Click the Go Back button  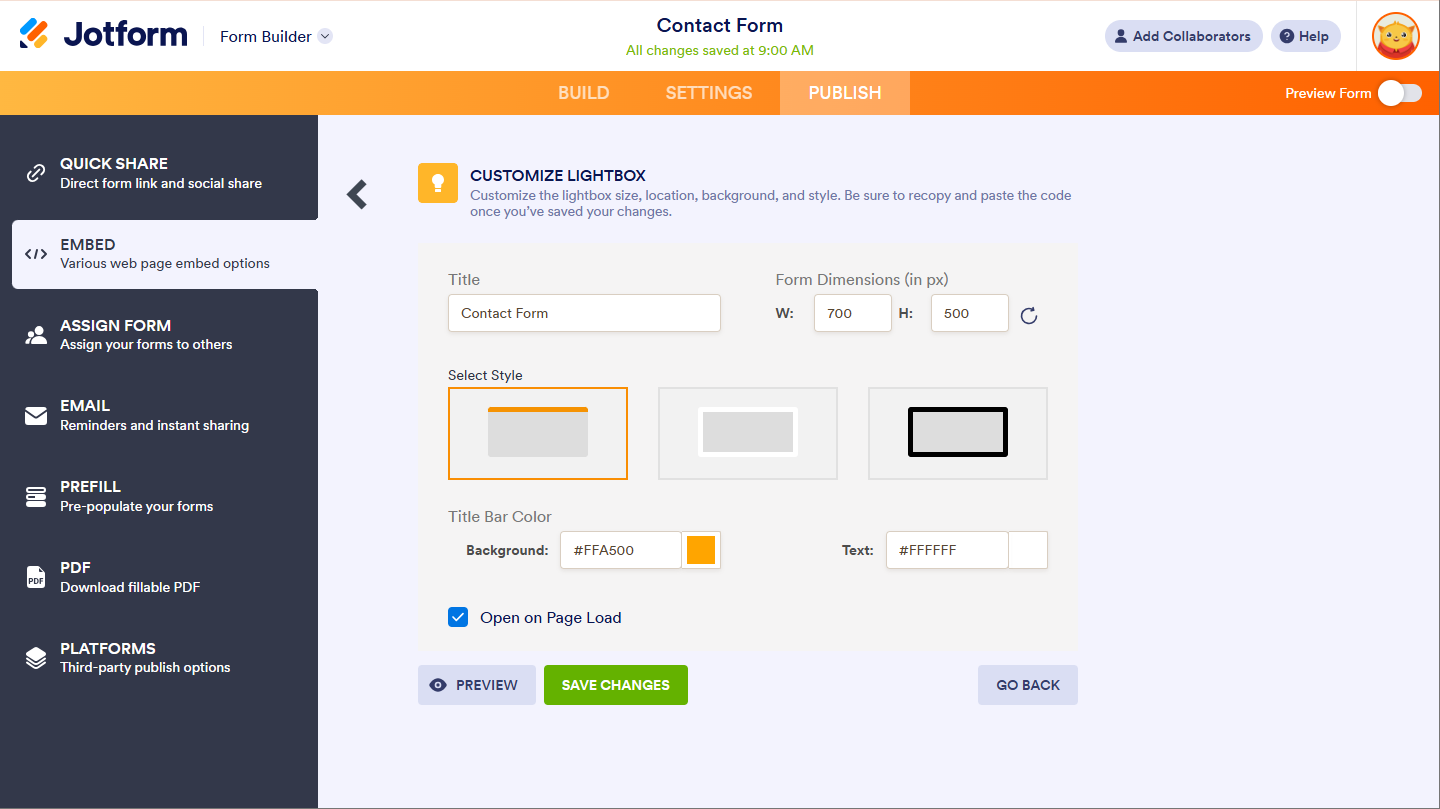1028,685
